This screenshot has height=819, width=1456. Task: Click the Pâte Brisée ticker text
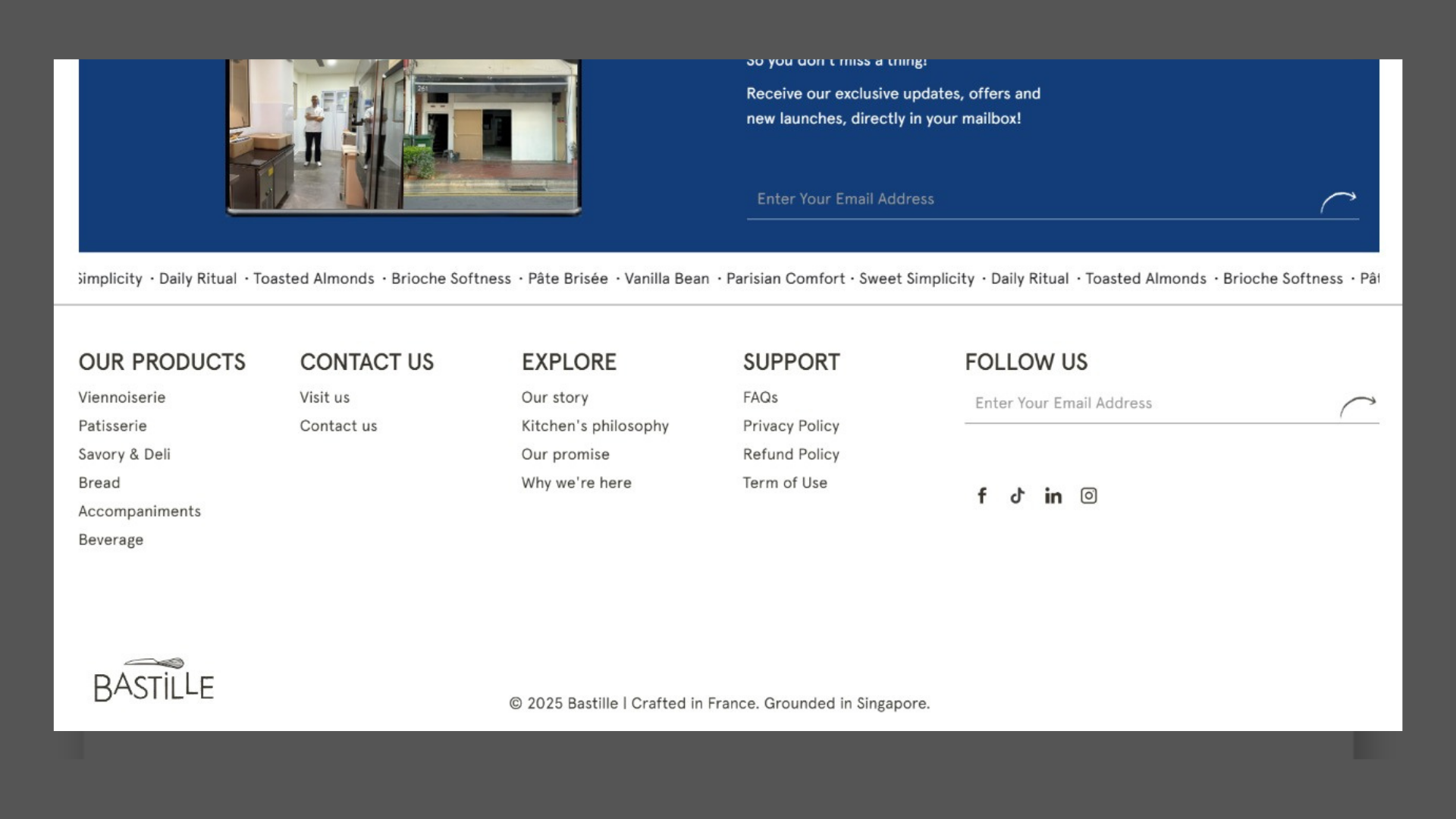click(x=568, y=279)
